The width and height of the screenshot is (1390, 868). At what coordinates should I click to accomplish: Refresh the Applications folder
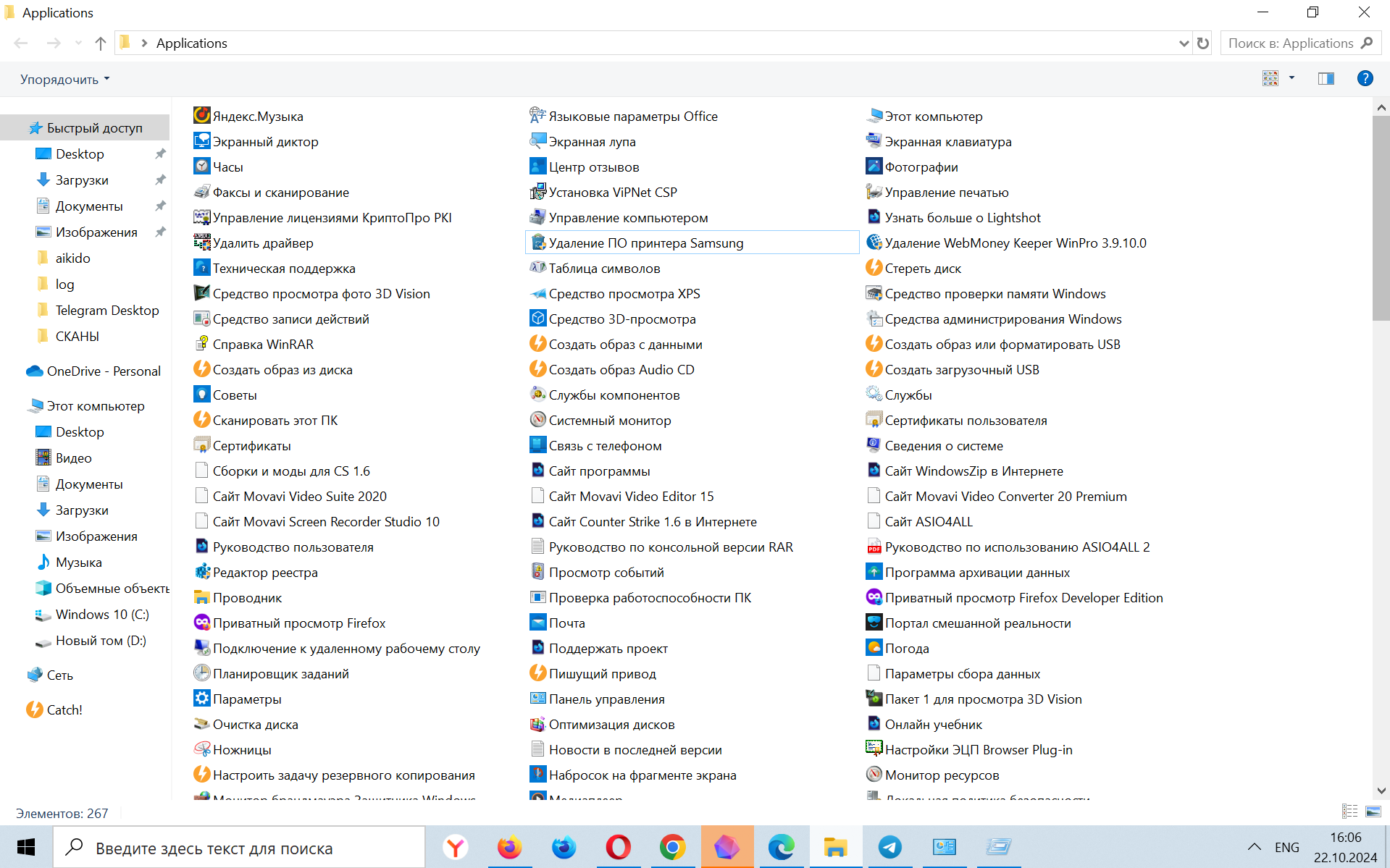(x=1203, y=43)
